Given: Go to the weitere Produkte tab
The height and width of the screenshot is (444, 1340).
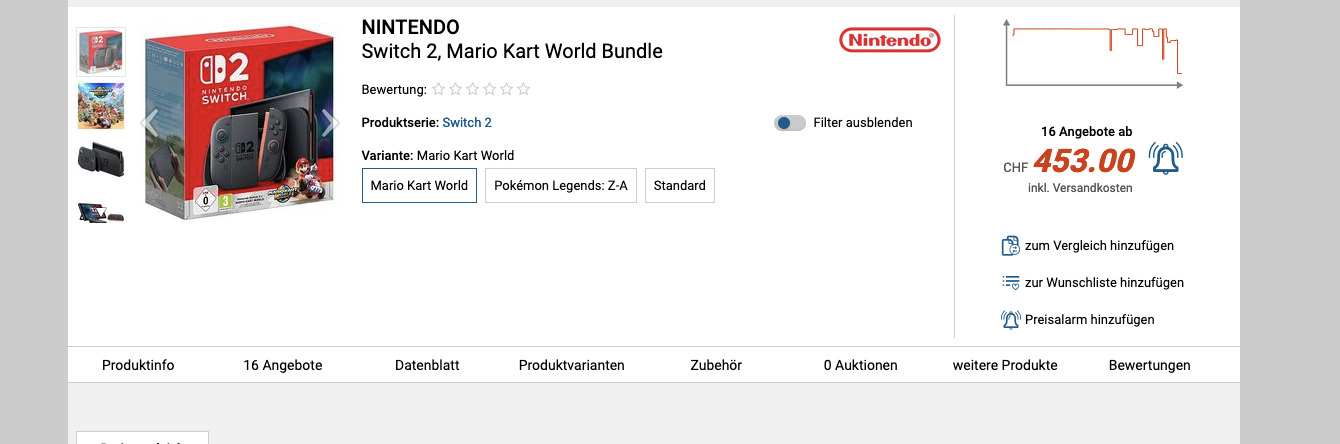Looking at the screenshot, I should [x=1005, y=365].
